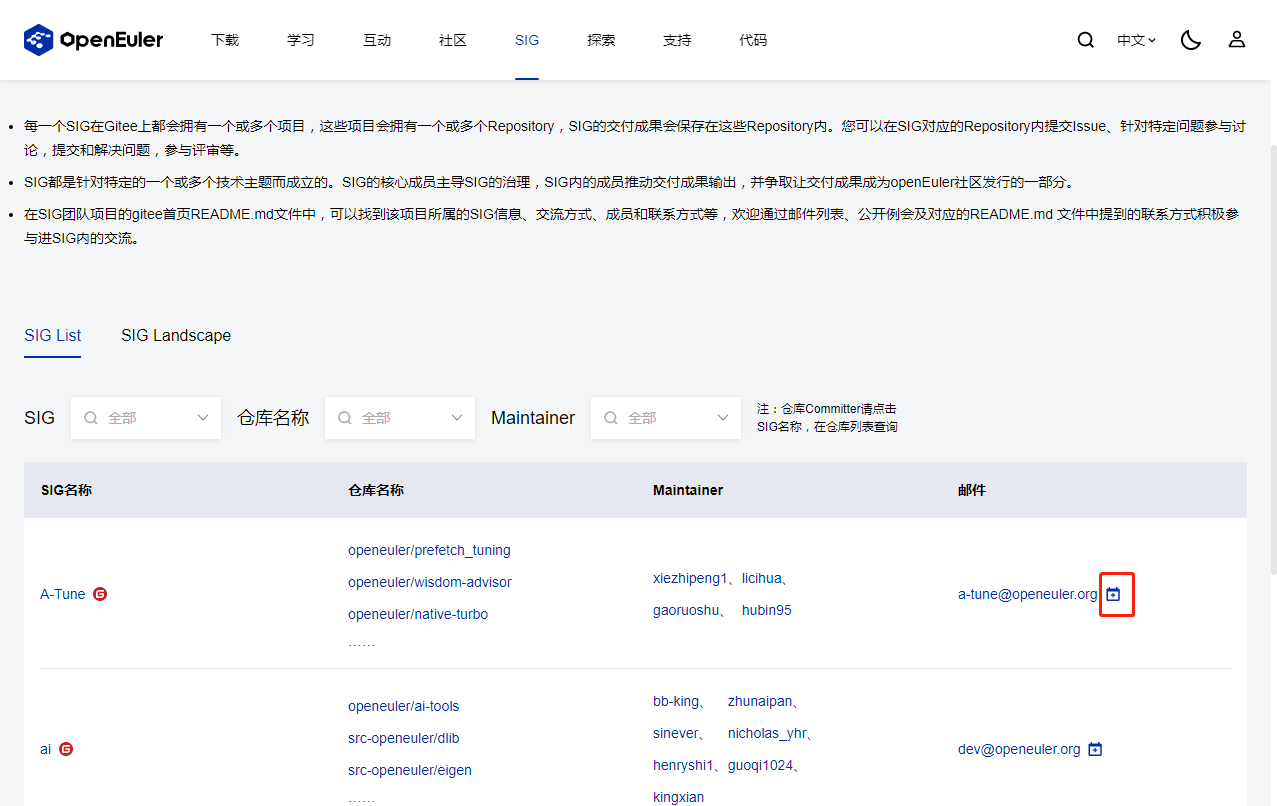Viewport: 1277px width, 806px height.
Task: Select the SIG List tab
Action: pos(53,336)
